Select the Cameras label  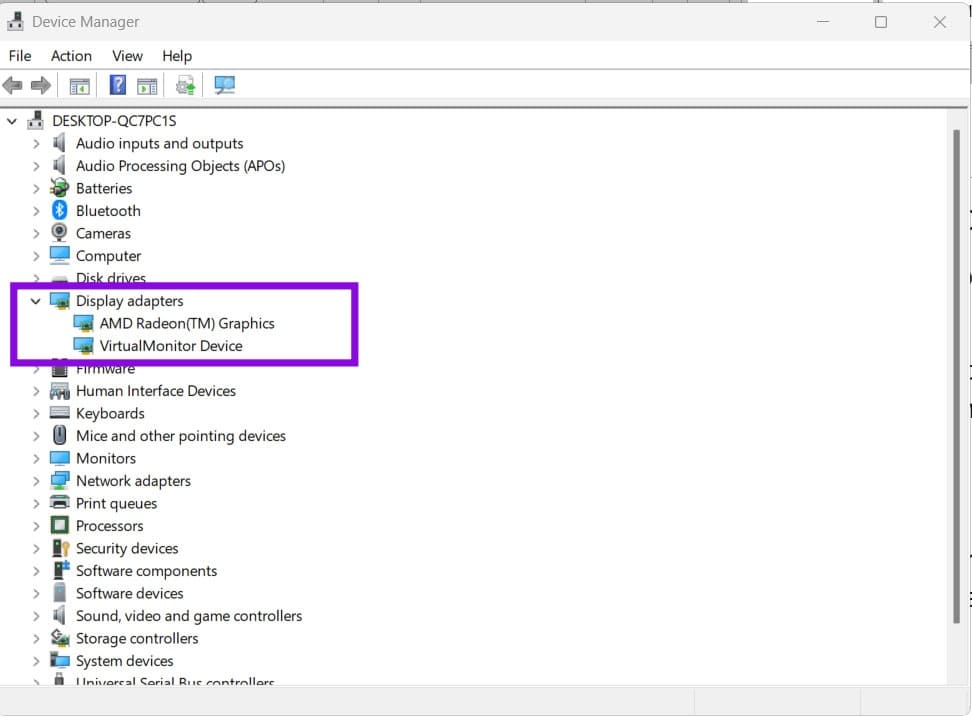coord(103,233)
